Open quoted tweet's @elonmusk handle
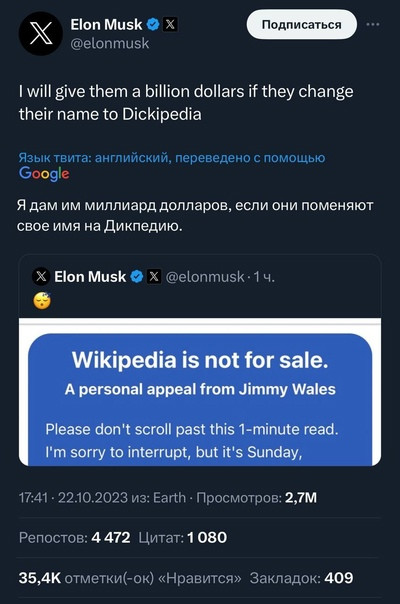This screenshot has width=400, height=604. pyautogui.click(x=205, y=277)
